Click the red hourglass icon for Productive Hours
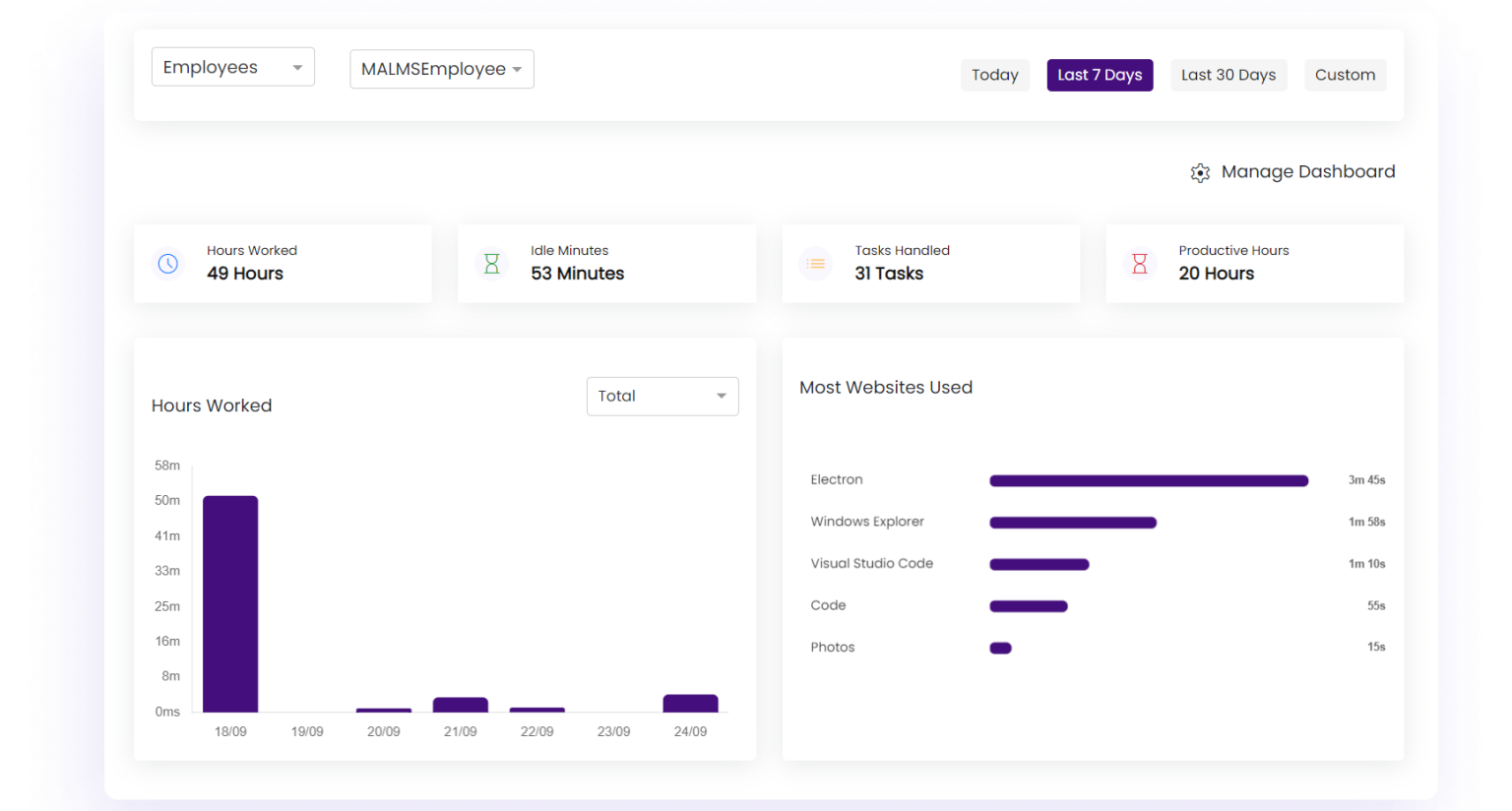Image resolution: width=1512 pixels, height=811 pixels. click(x=1139, y=263)
